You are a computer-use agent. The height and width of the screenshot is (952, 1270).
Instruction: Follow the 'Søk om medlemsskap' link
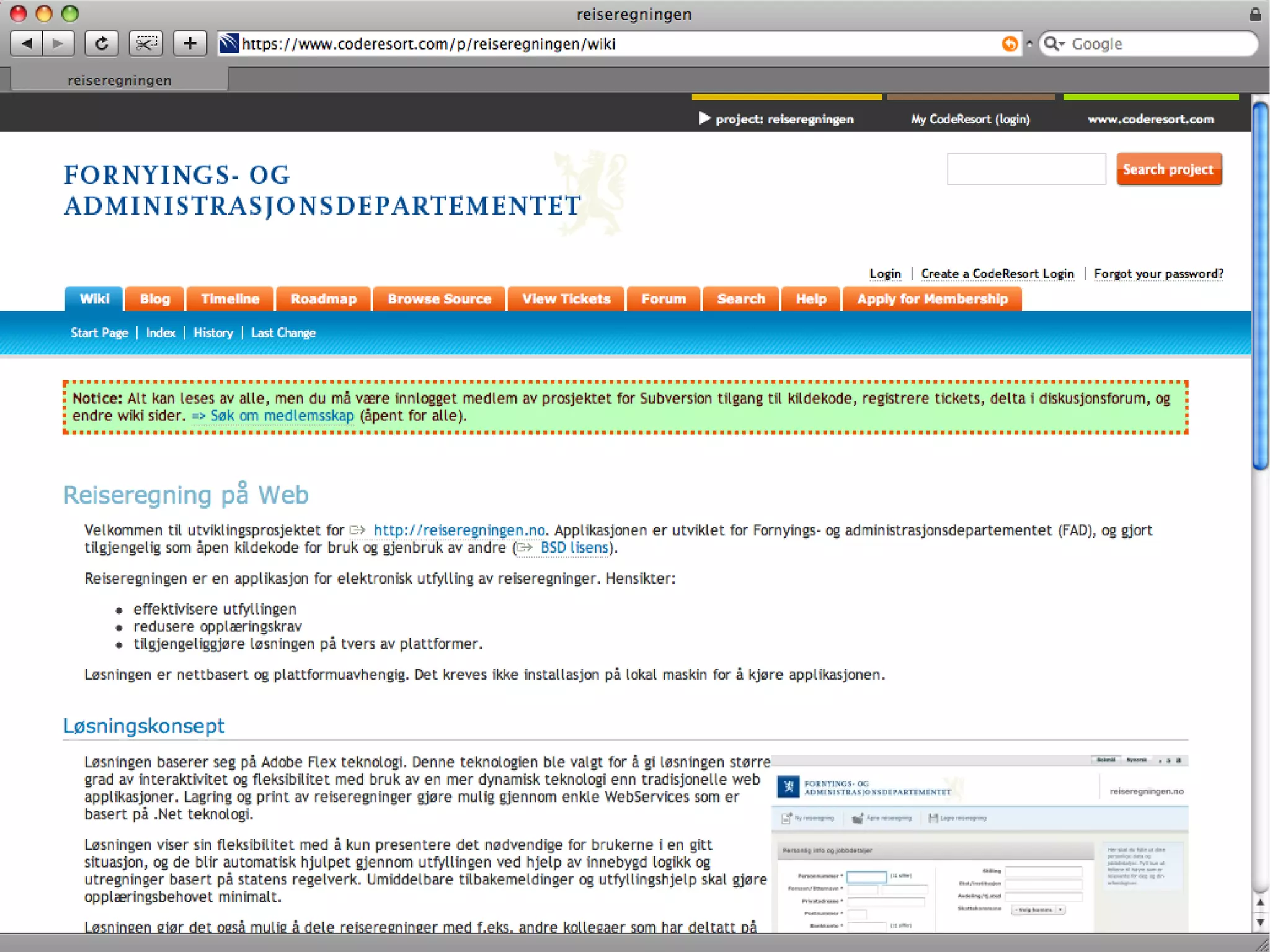pyautogui.click(x=282, y=416)
